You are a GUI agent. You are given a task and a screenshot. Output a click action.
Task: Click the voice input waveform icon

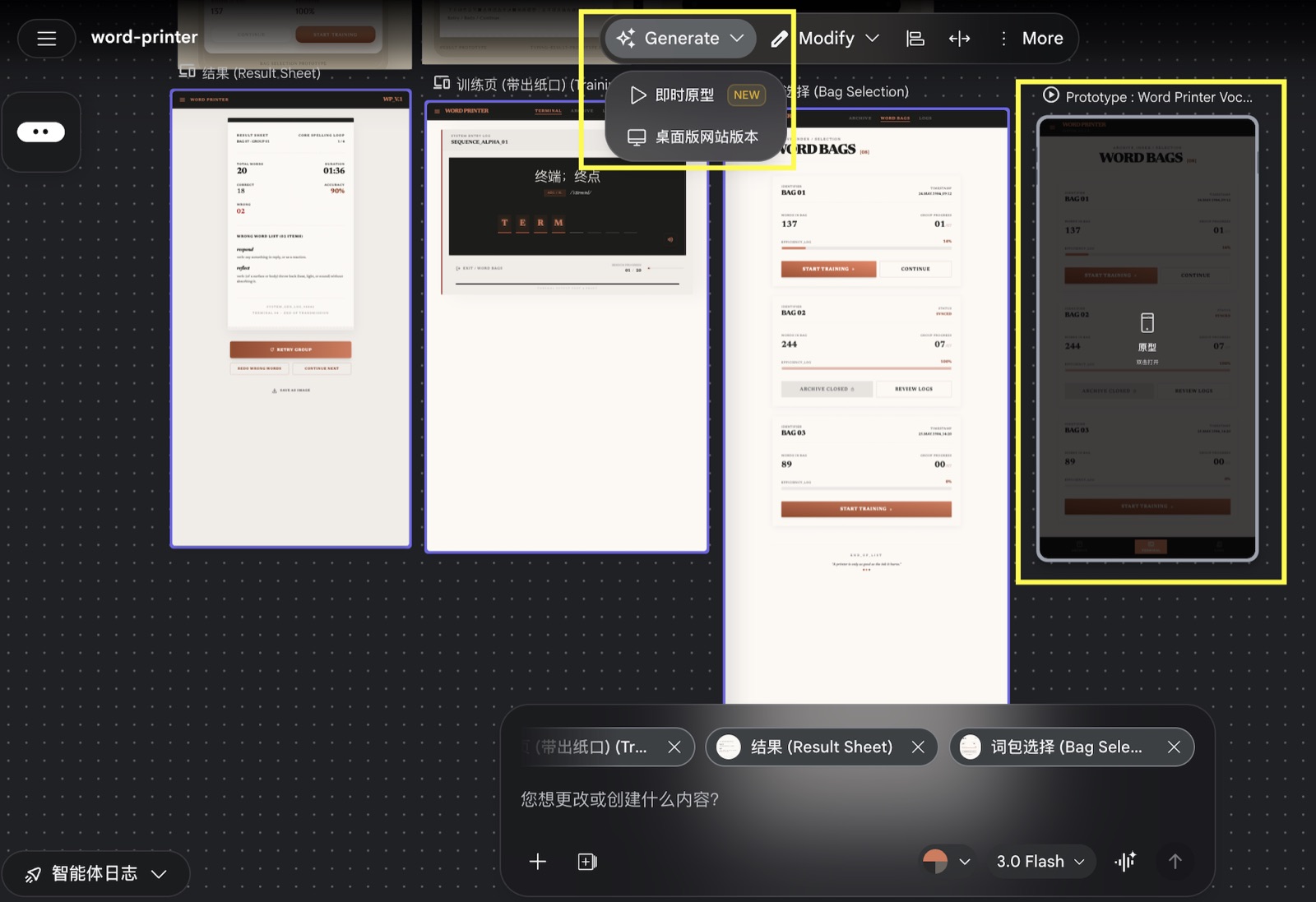(1124, 861)
